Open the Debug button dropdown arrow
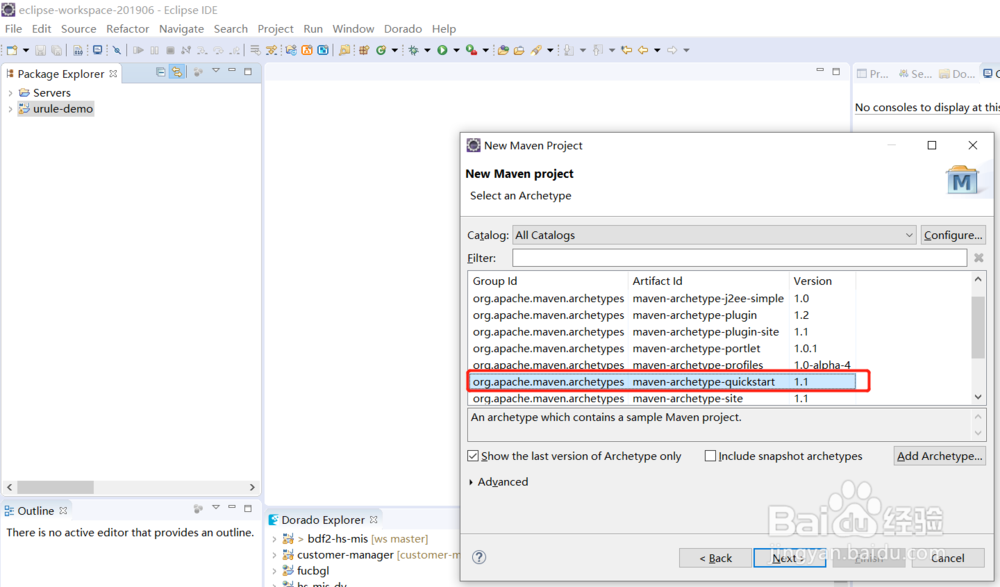Image resolution: width=1000 pixels, height=587 pixels. tap(427, 50)
